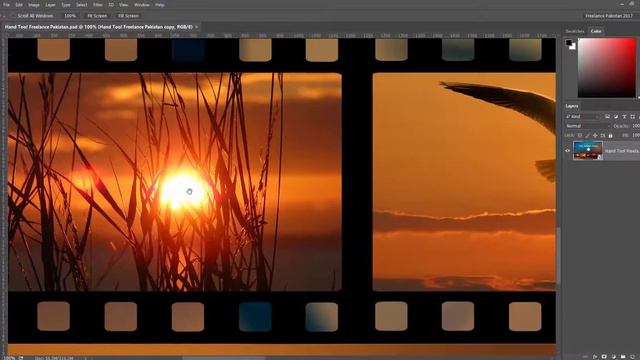This screenshot has width=640, height=360.
Task: Click the zoom percentage field in status bar
Action: pos(8,358)
